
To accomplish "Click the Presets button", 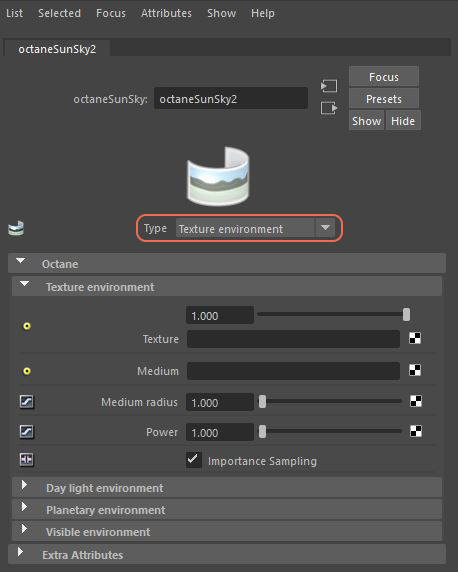I will tap(384, 99).
